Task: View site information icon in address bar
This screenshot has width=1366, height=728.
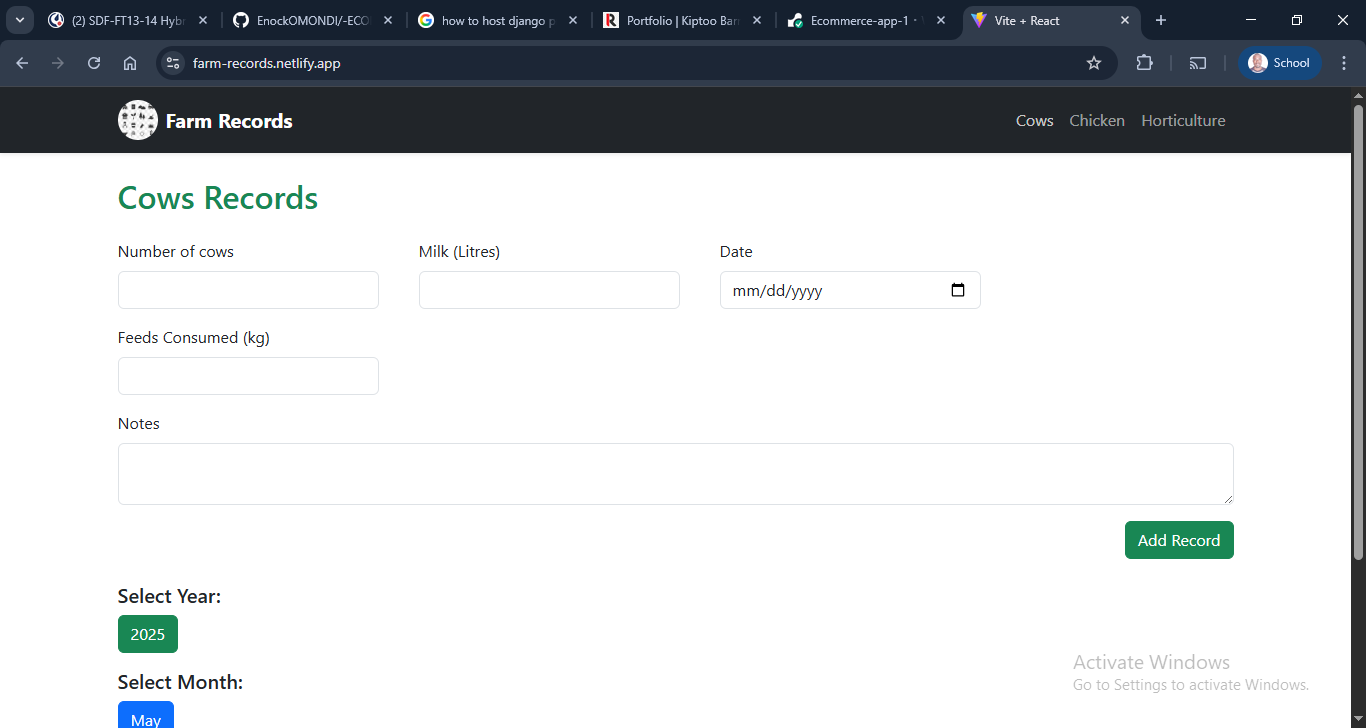Action: coord(173,63)
